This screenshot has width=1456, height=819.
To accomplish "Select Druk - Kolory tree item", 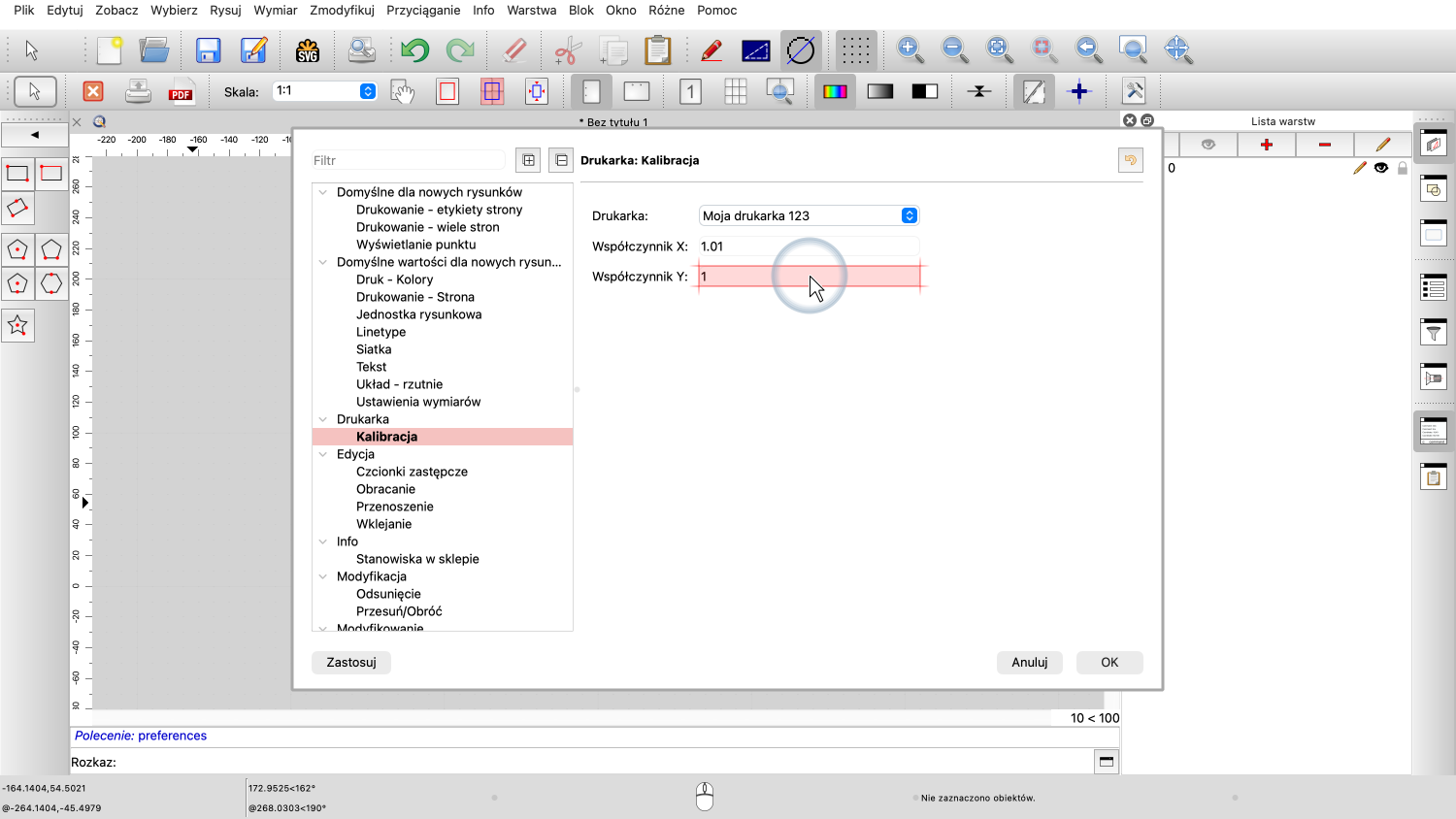I will point(394,279).
